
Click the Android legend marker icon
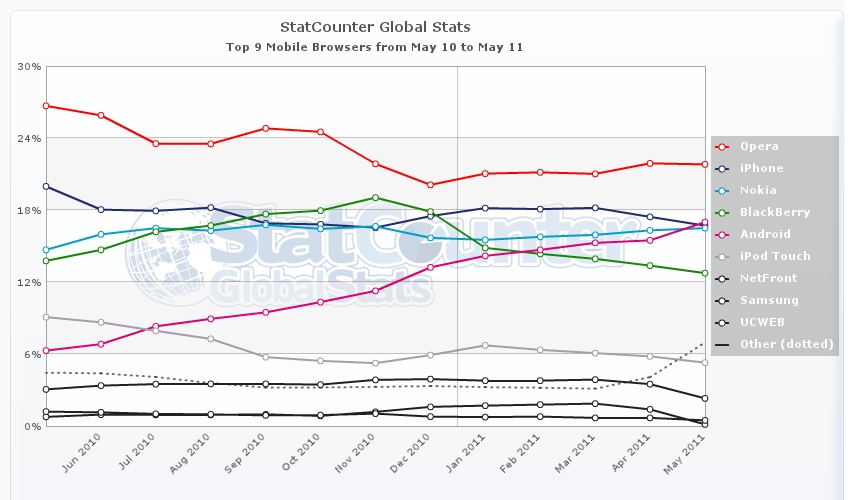[723, 235]
